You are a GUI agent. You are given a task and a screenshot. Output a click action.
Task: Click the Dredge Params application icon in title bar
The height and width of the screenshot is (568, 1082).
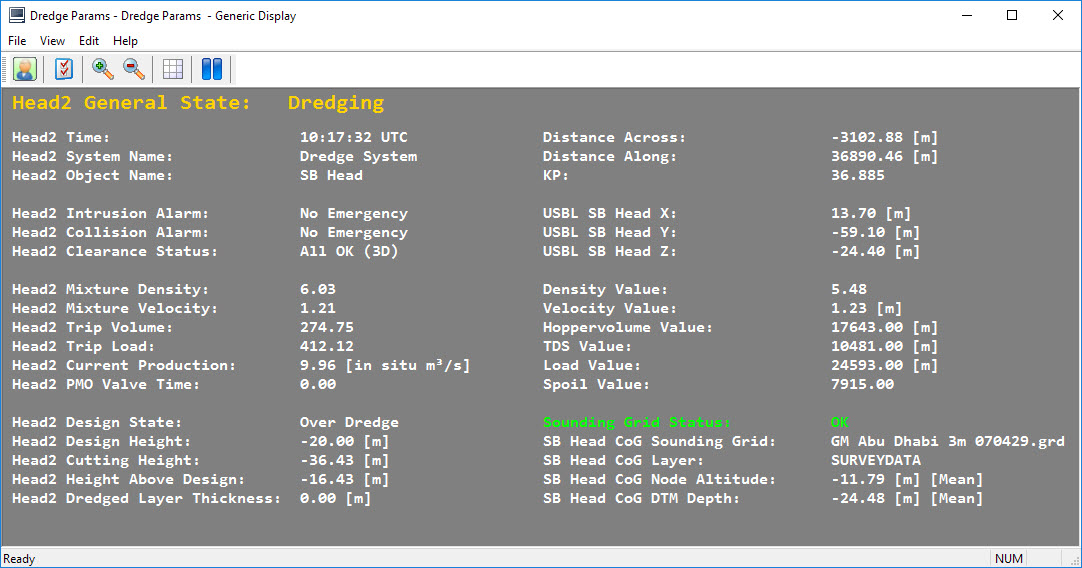(x=17, y=16)
